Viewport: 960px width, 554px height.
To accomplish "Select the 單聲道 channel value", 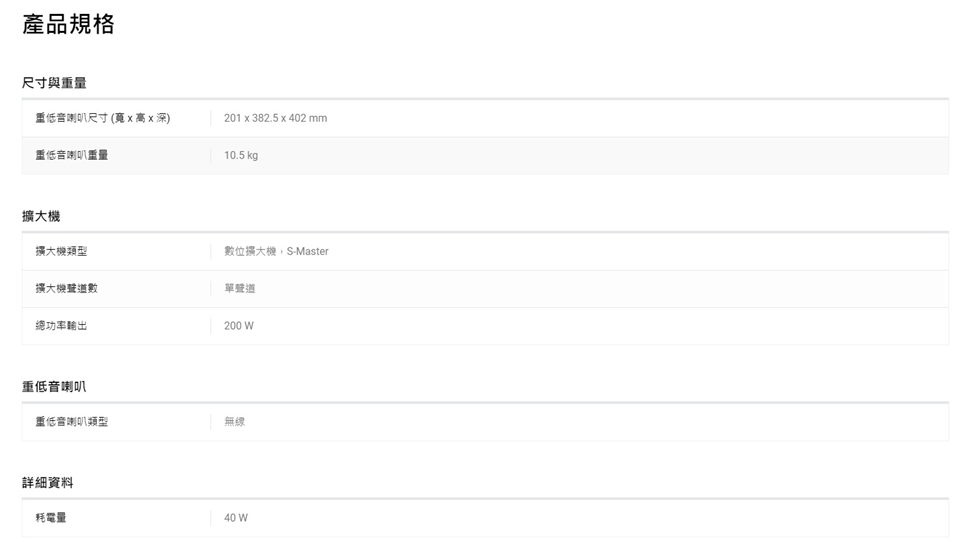I will (239, 288).
